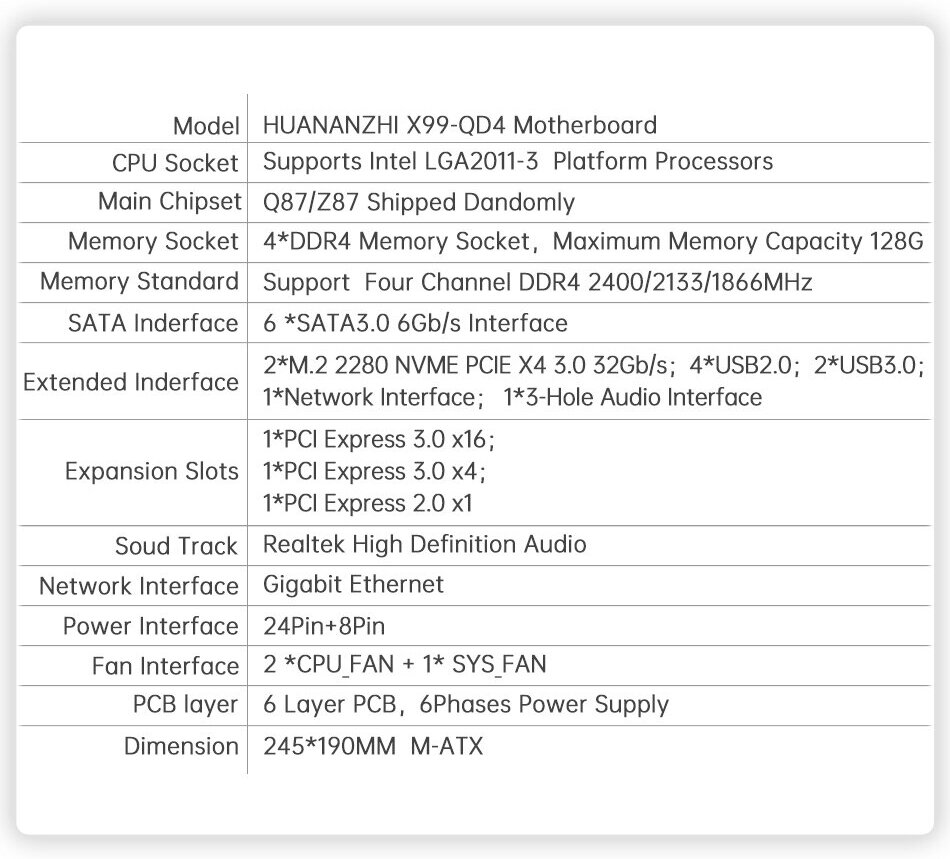
Task: Select the Gigabit Ethernet value
Action: click(x=353, y=584)
